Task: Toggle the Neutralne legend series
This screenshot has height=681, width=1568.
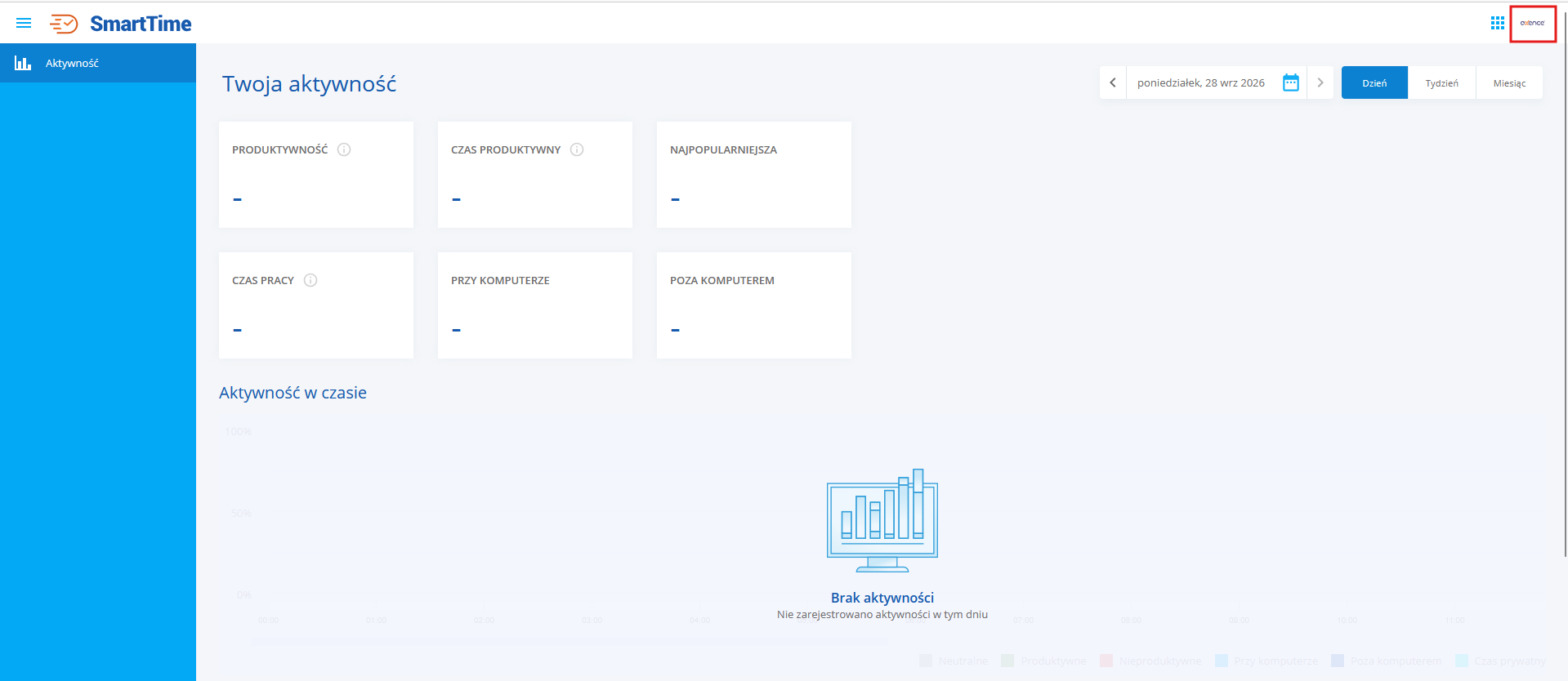Action: coord(954,661)
